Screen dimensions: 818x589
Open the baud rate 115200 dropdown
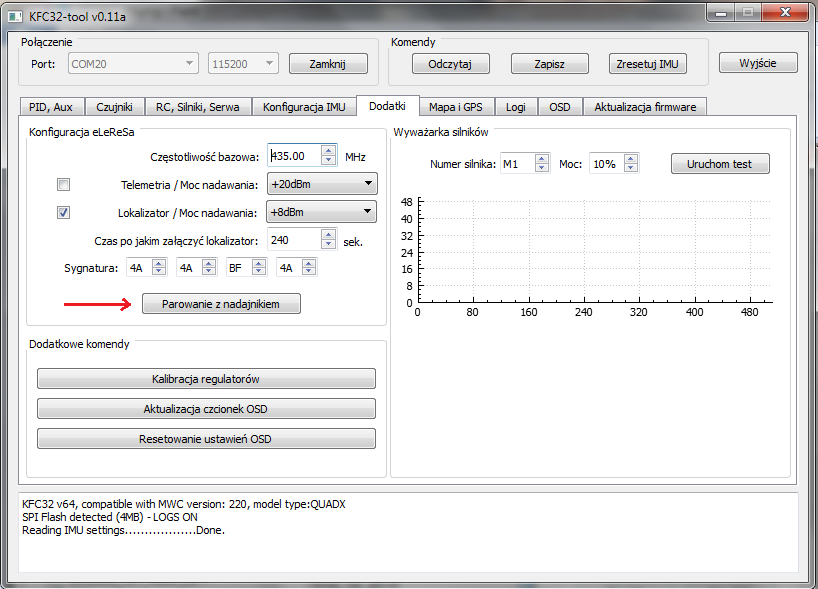243,64
